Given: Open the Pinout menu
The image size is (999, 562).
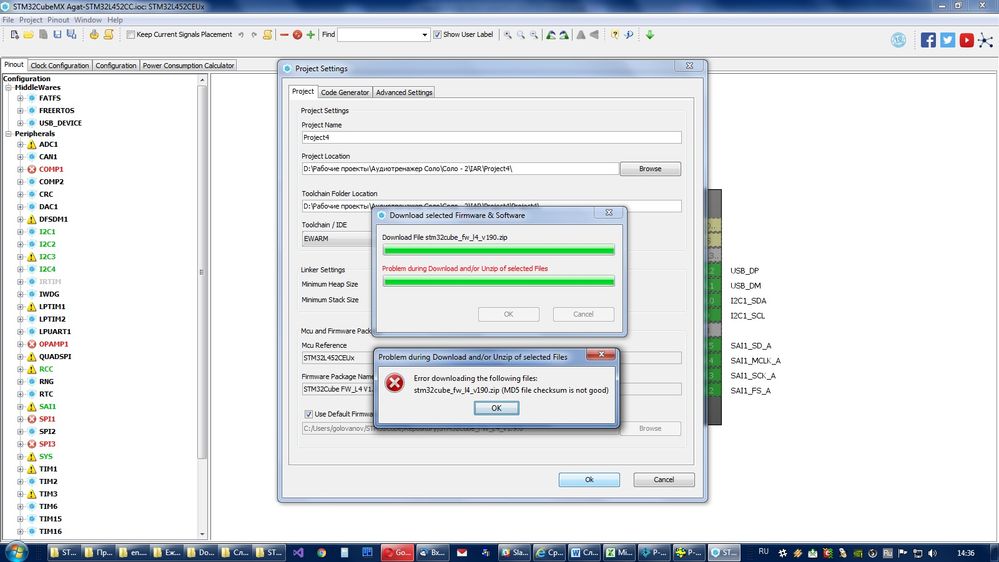Looking at the screenshot, I should click(58, 20).
